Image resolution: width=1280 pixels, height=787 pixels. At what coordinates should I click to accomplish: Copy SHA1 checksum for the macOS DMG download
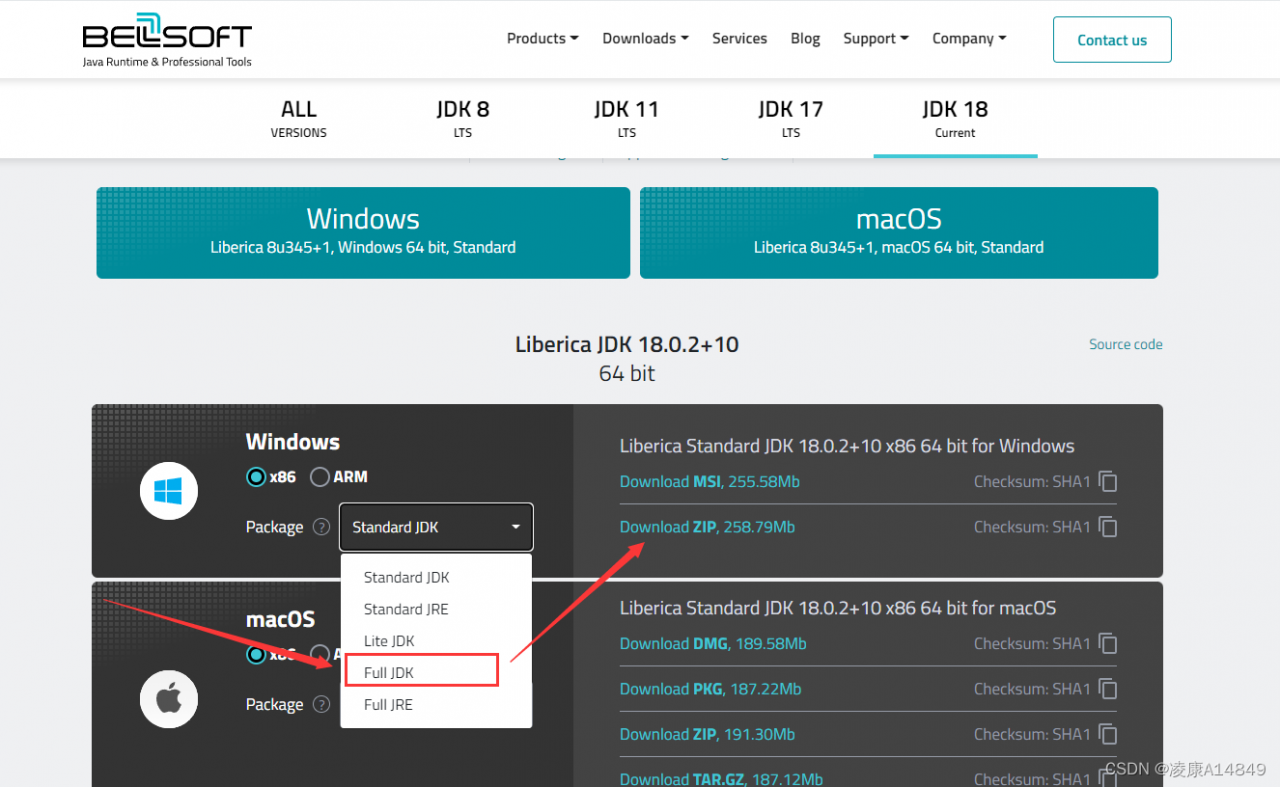(x=1108, y=644)
